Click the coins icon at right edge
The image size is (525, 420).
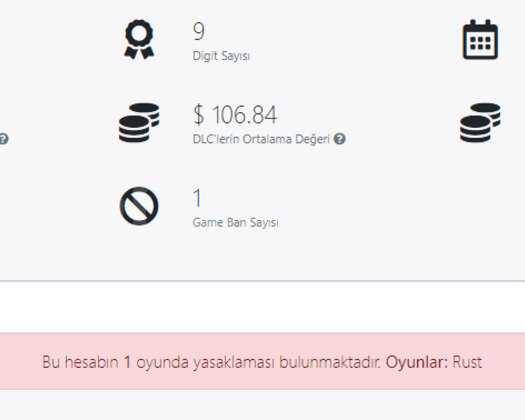pos(480,123)
